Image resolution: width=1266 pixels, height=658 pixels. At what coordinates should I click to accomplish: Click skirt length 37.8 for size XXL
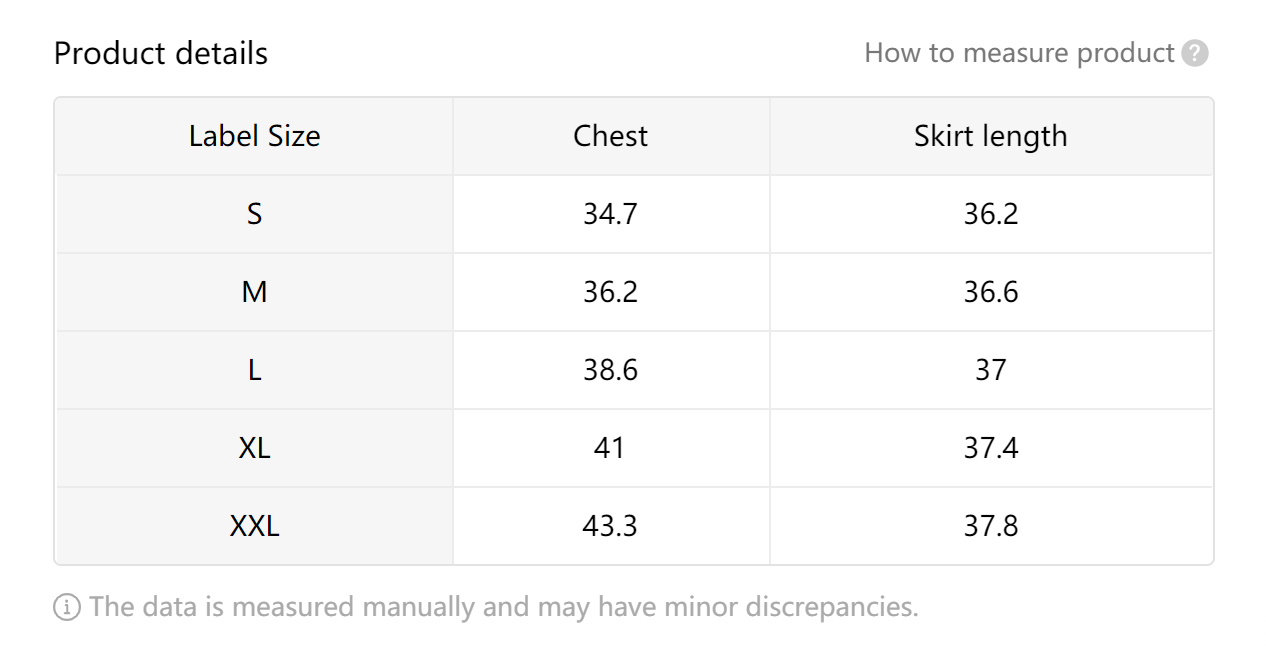(x=991, y=526)
